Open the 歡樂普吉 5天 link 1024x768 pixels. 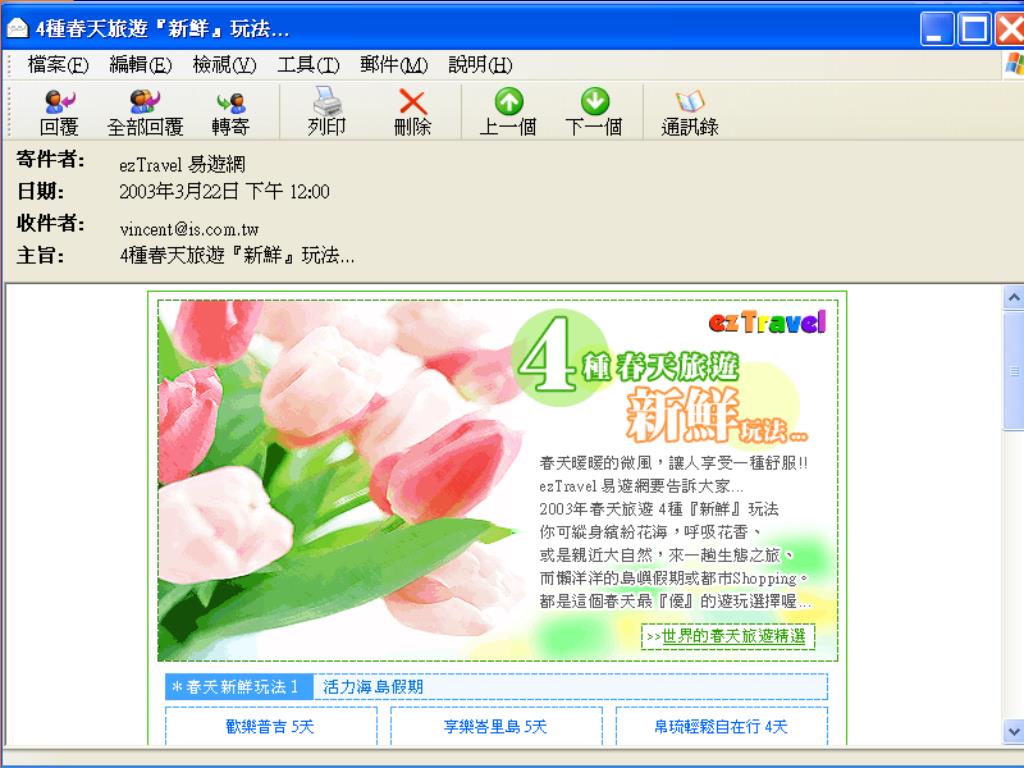(x=270, y=726)
